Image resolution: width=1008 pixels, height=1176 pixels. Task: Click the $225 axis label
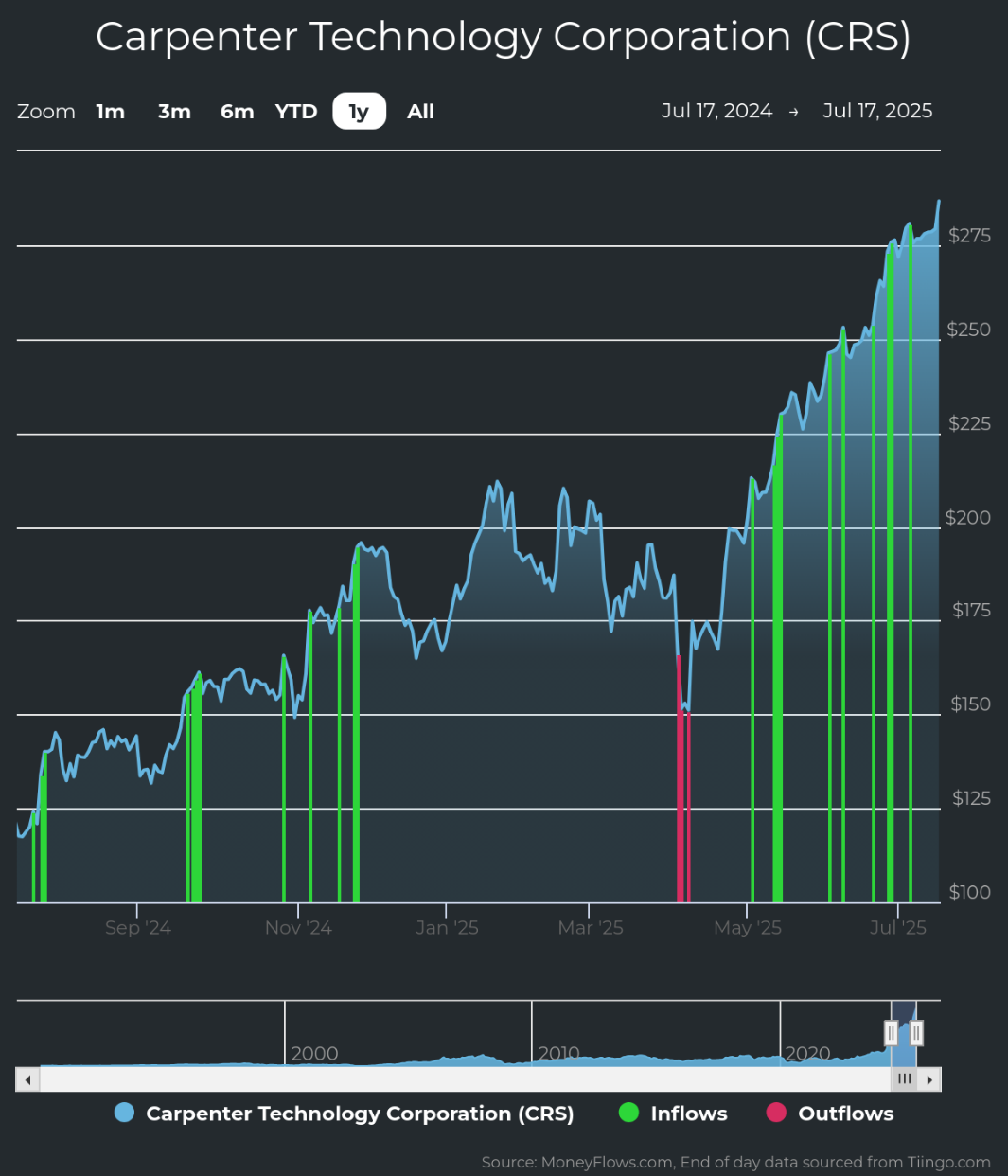[969, 423]
